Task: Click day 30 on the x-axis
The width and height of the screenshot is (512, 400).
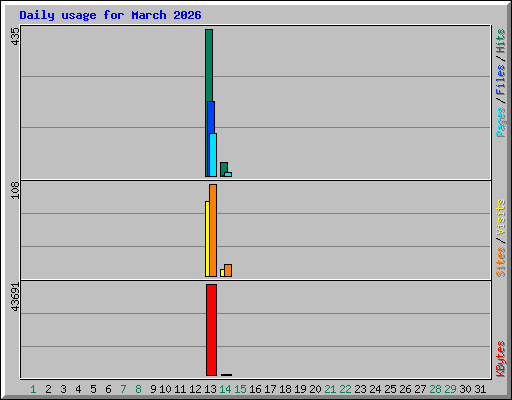Action: [465, 389]
